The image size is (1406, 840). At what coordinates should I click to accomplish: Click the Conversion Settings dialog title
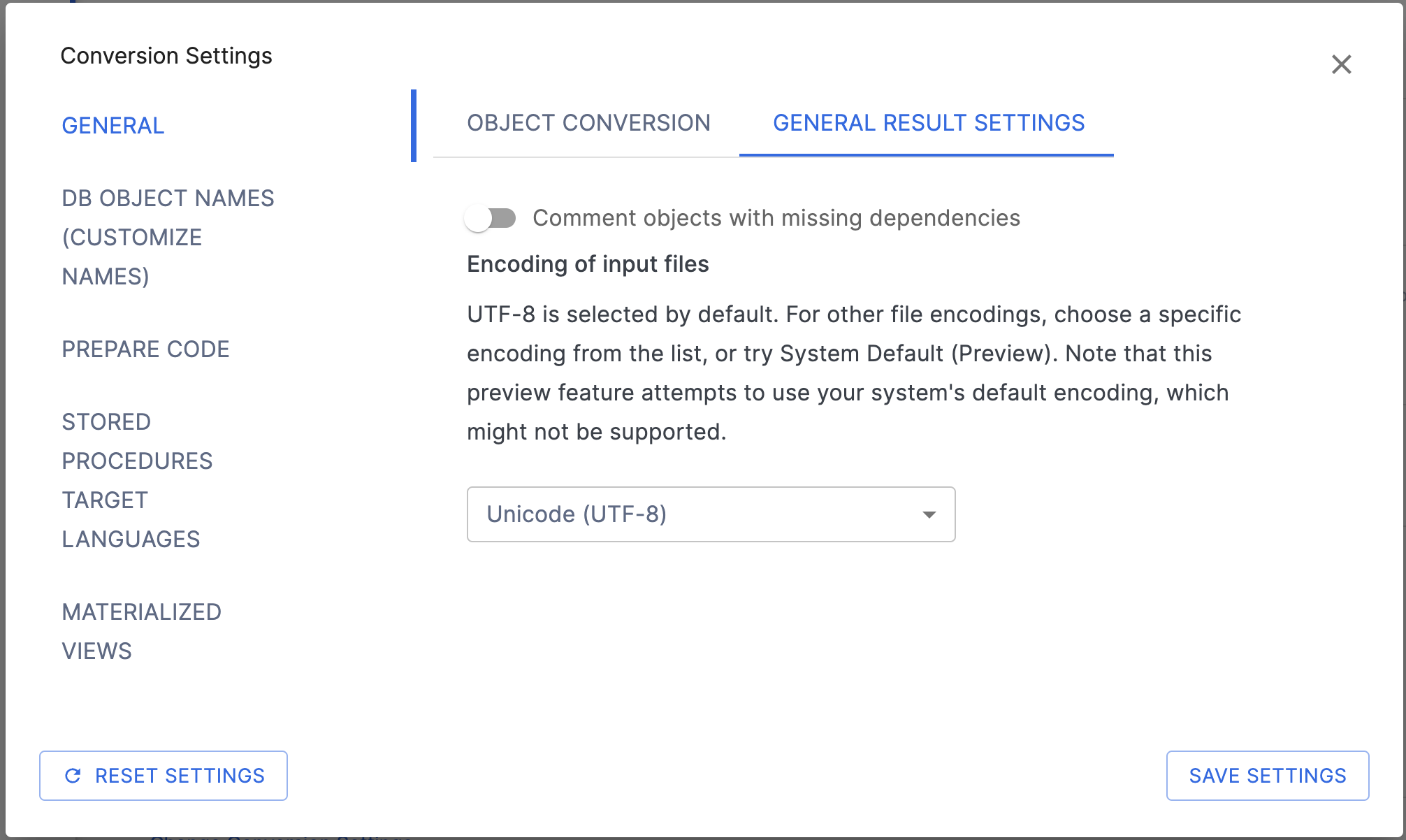point(166,56)
